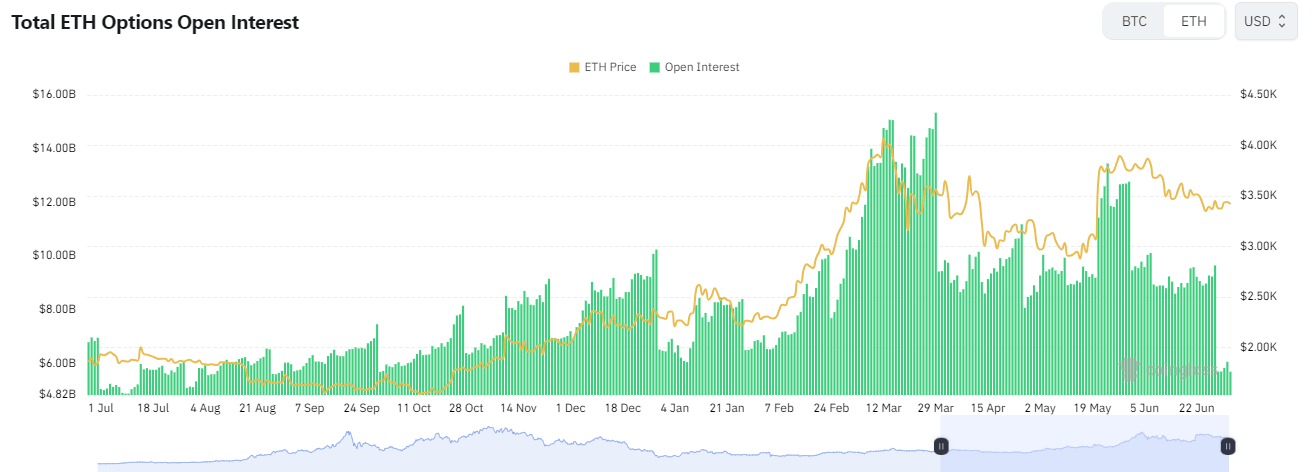Viewport: 1314px width, 472px height.
Task: Click the $4.50K right axis label
Action: click(x=1258, y=94)
